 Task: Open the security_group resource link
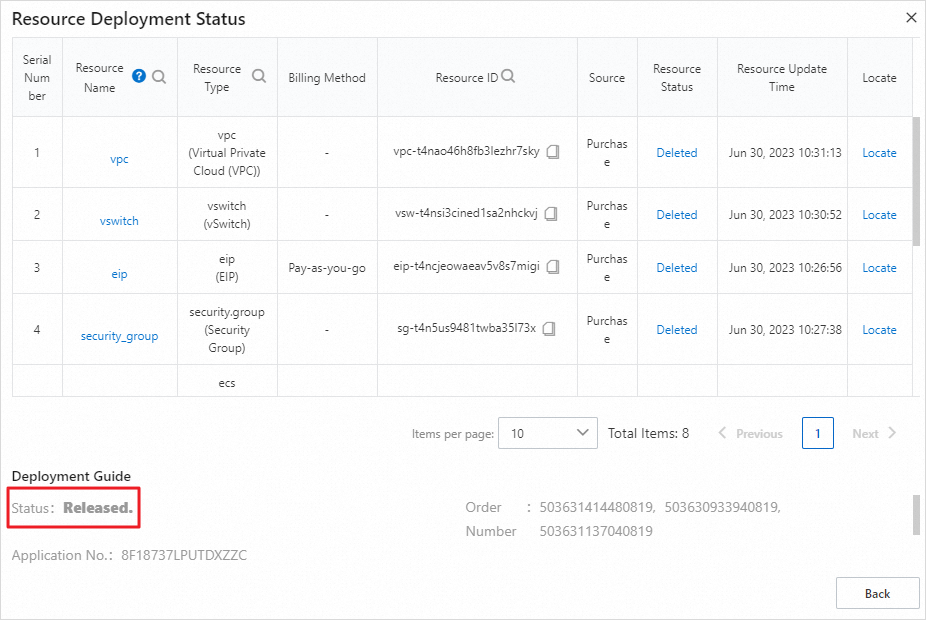(x=119, y=336)
